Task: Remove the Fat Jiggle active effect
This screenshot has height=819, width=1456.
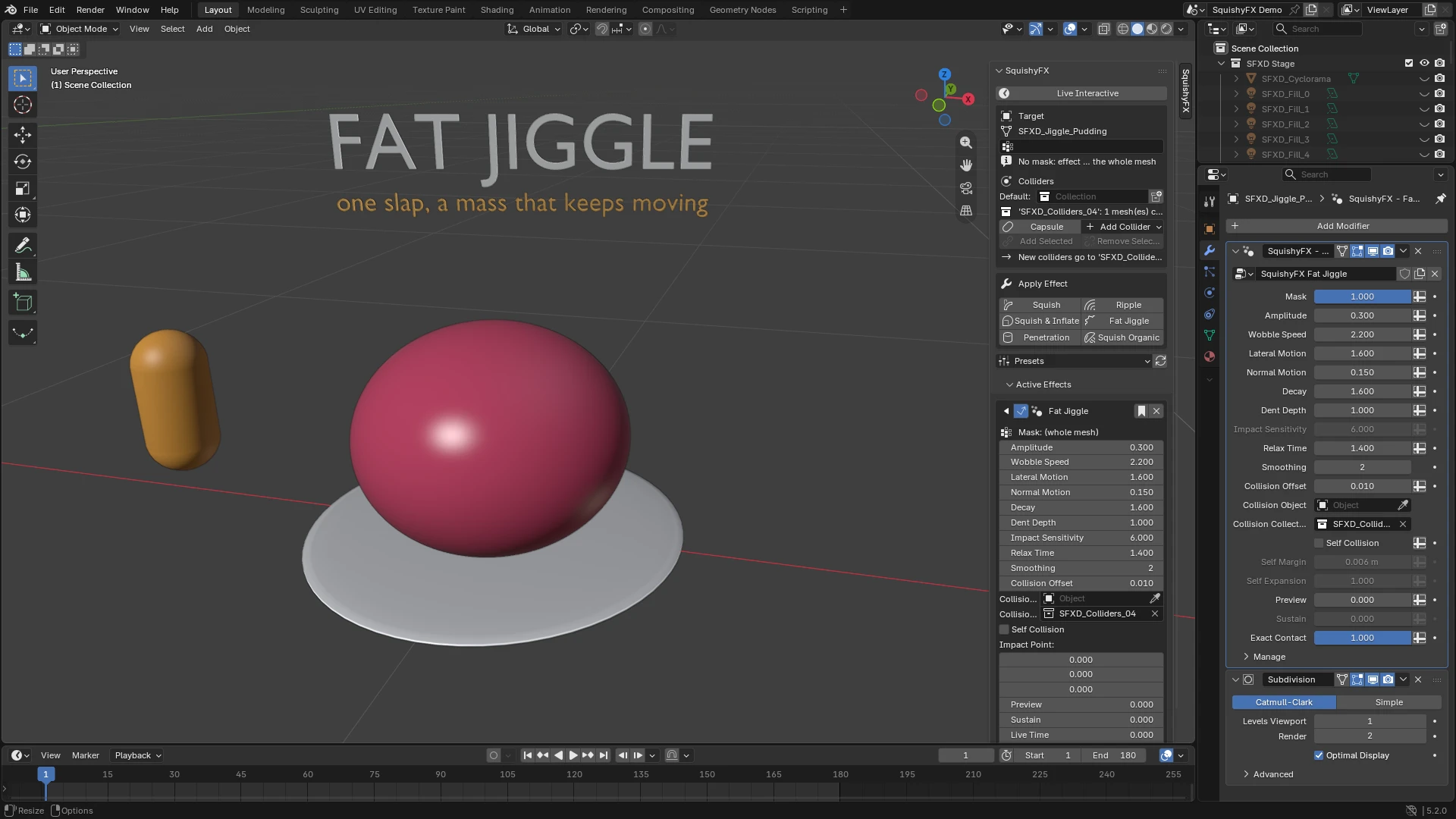Action: [x=1156, y=411]
